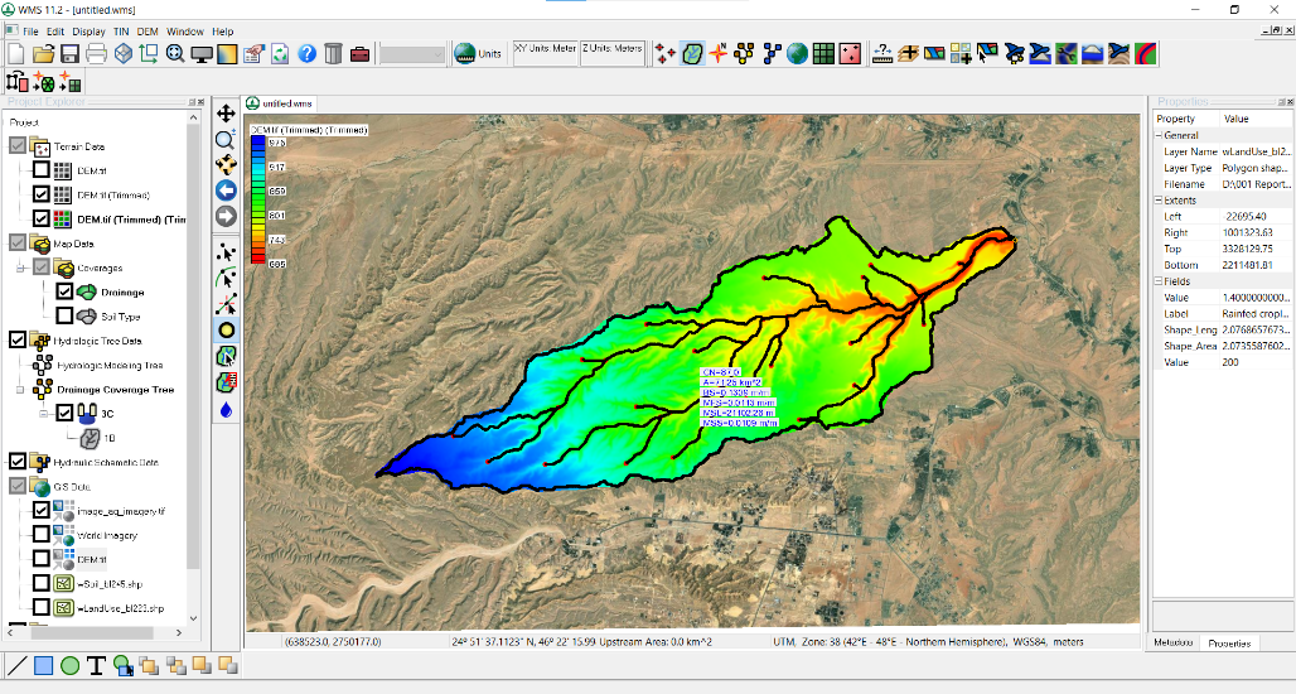
Task: Open the GIS module globe icon
Action: click(x=797, y=54)
